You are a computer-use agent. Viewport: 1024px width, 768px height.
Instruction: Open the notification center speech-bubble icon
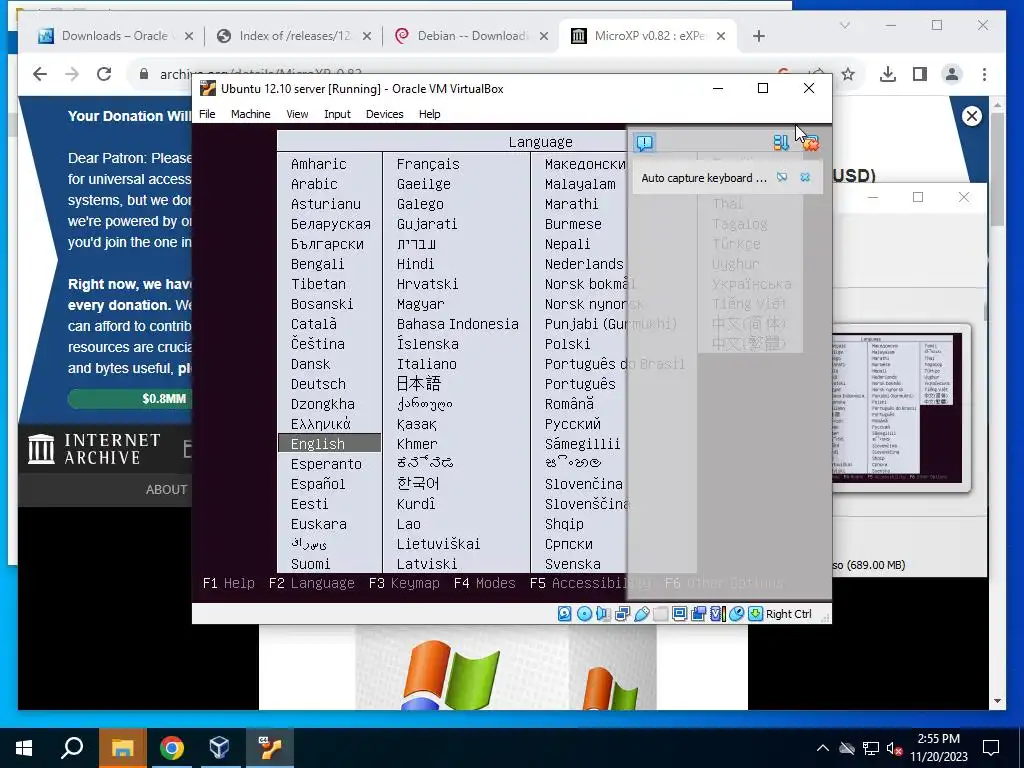click(645, 142)
